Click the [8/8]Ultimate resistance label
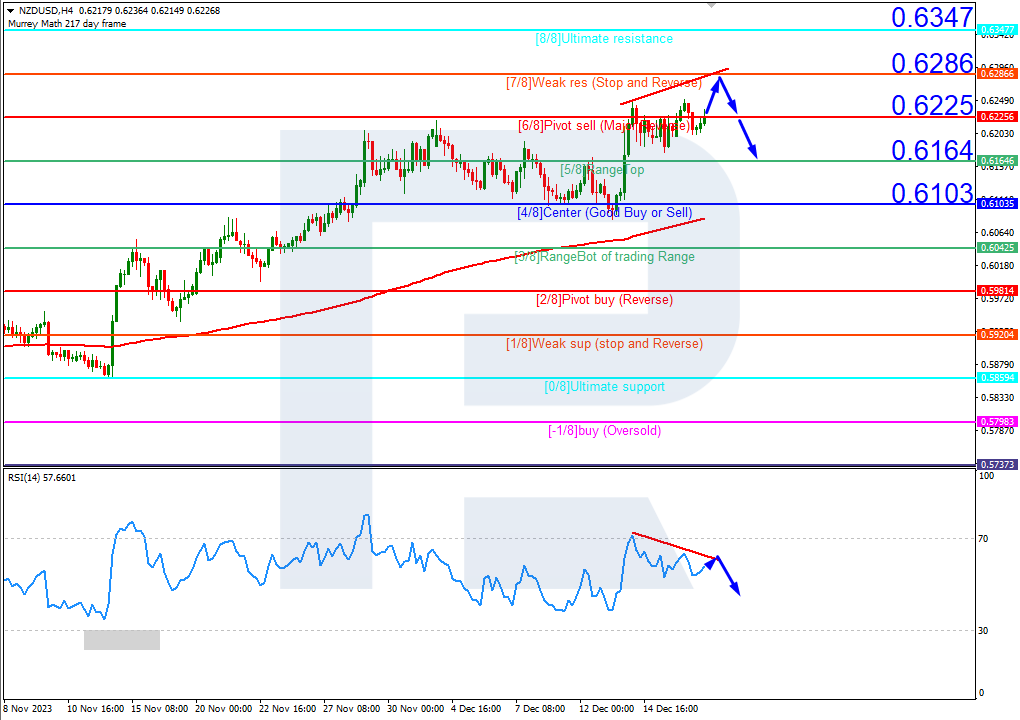Image resolution: width=1020 pixels, height=720 pixels. click(x=604, y=39)
